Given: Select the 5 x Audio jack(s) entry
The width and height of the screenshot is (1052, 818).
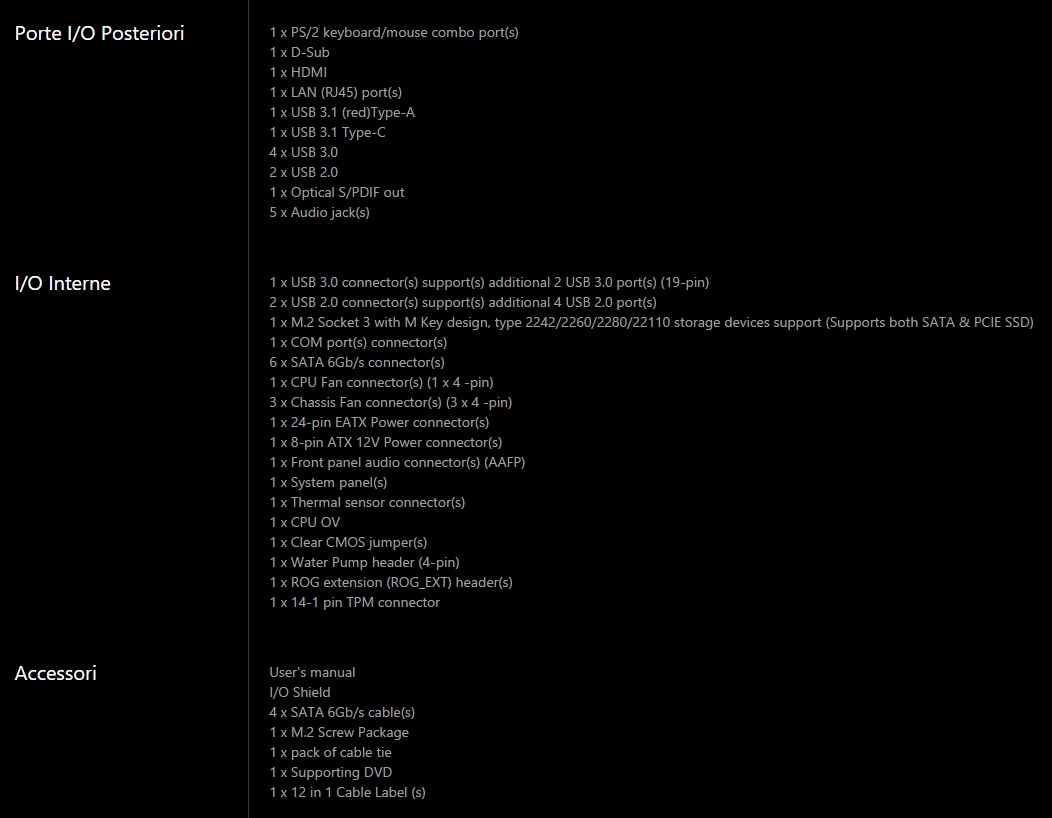Looking at the screenshot, I should tap(319, 212).
